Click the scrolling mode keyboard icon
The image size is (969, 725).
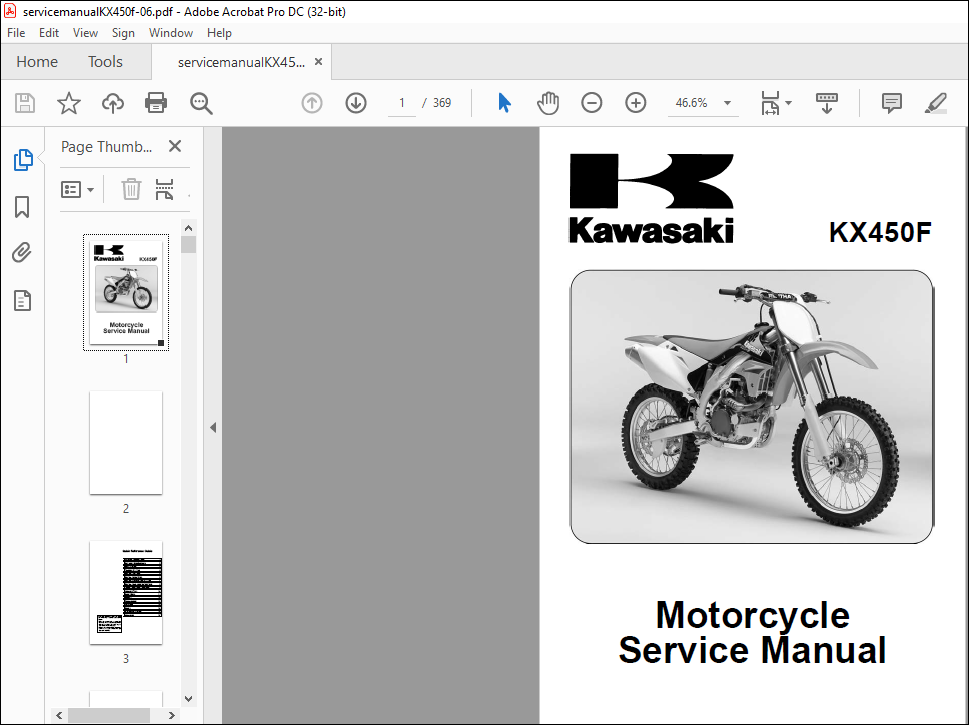tap(826, 103)
